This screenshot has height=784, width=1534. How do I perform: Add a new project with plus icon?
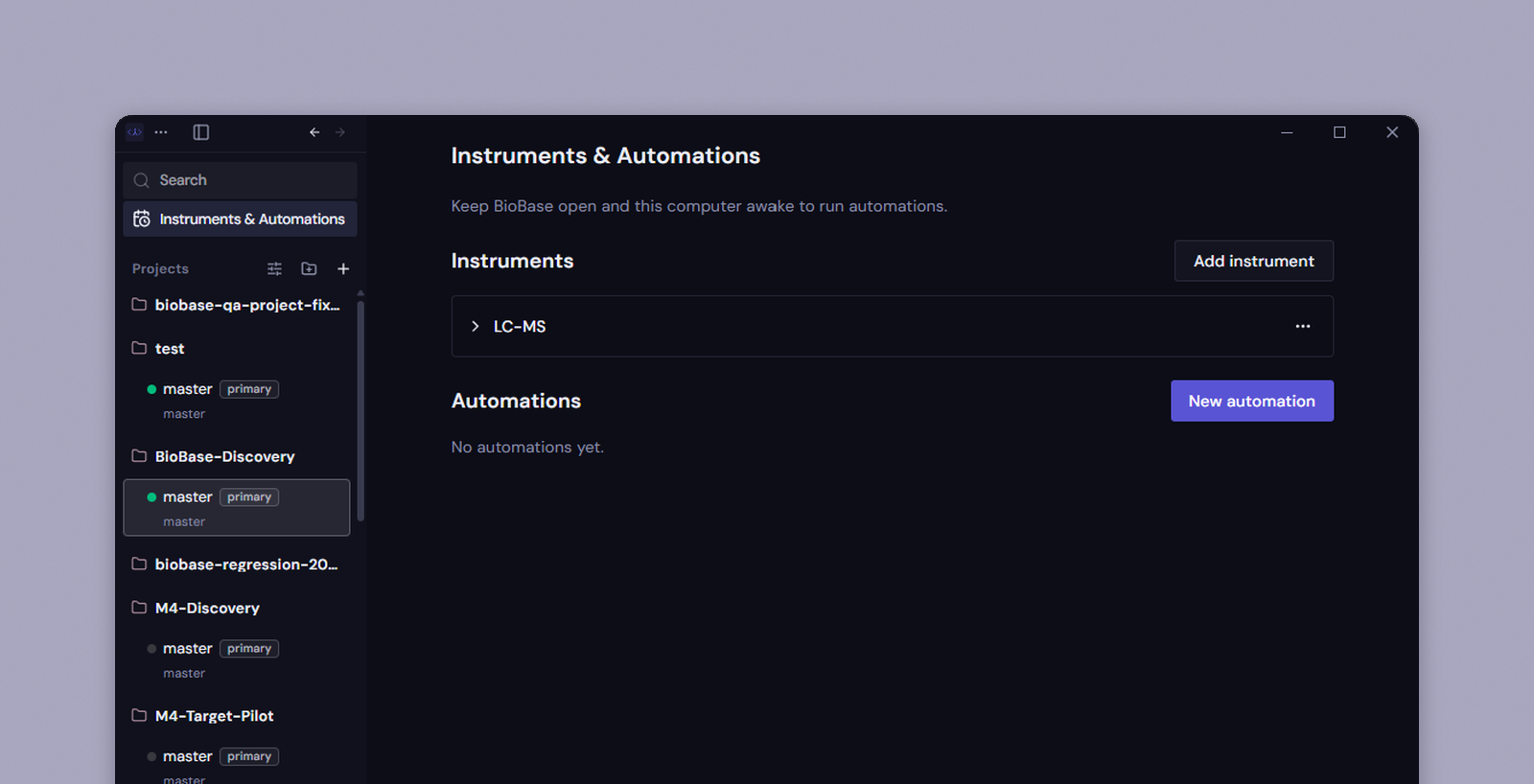pyautogui.click(x=343, y=269)
